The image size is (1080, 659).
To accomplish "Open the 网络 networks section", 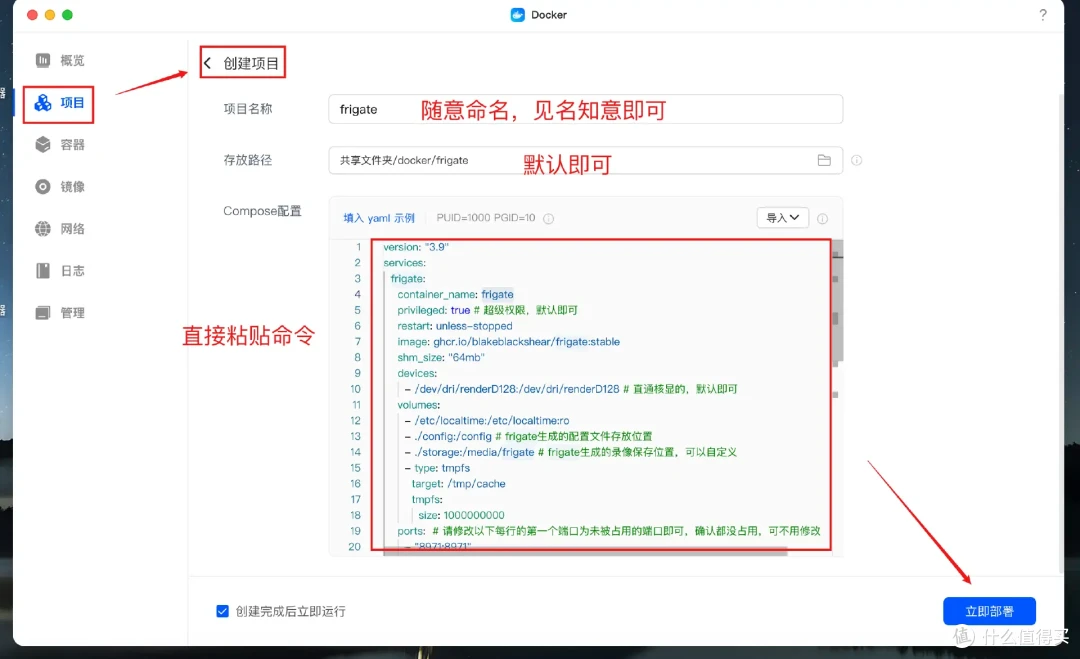I will tap(59, 229).
